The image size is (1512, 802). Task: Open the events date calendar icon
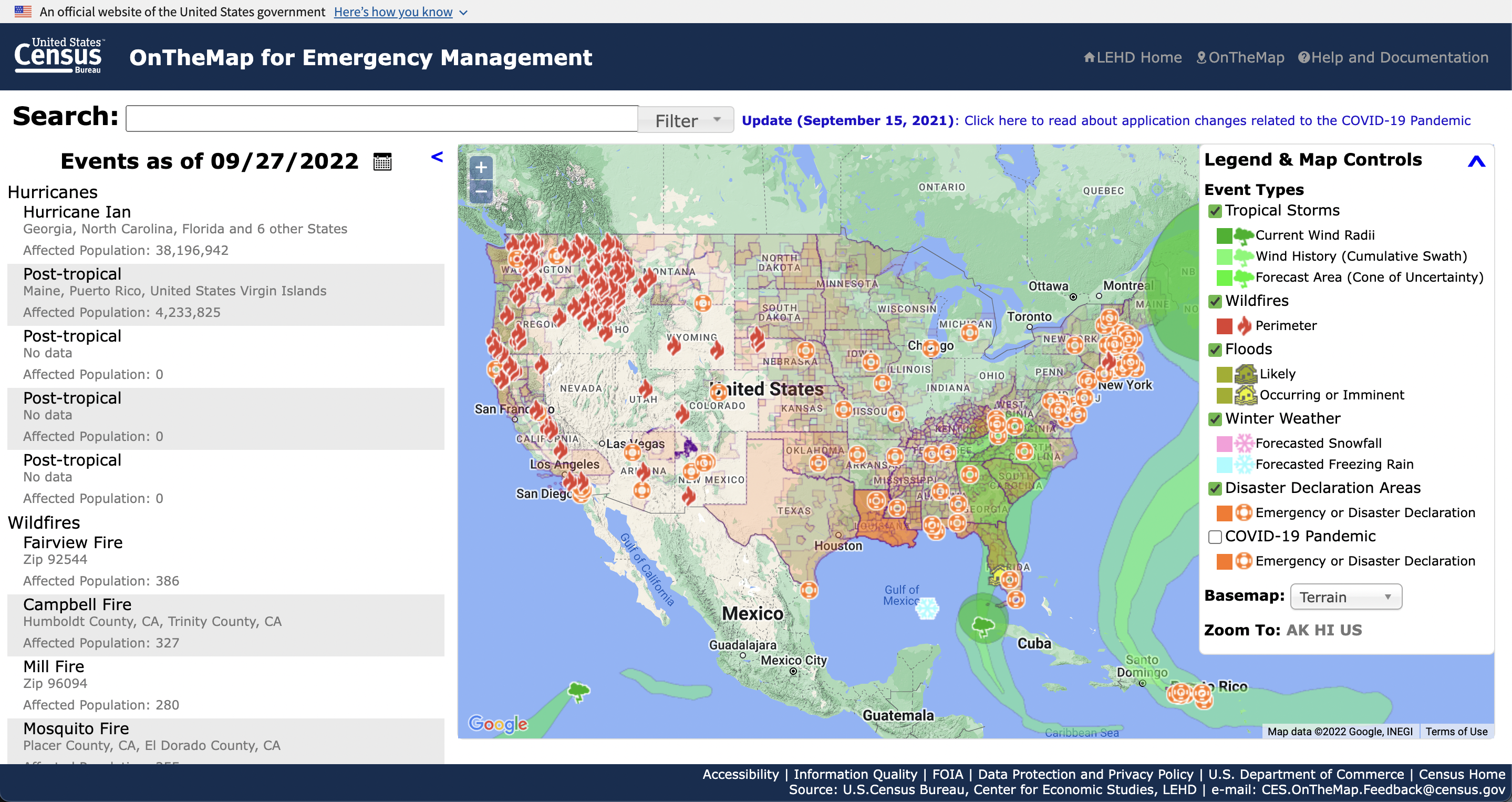[x=382, y=161]
